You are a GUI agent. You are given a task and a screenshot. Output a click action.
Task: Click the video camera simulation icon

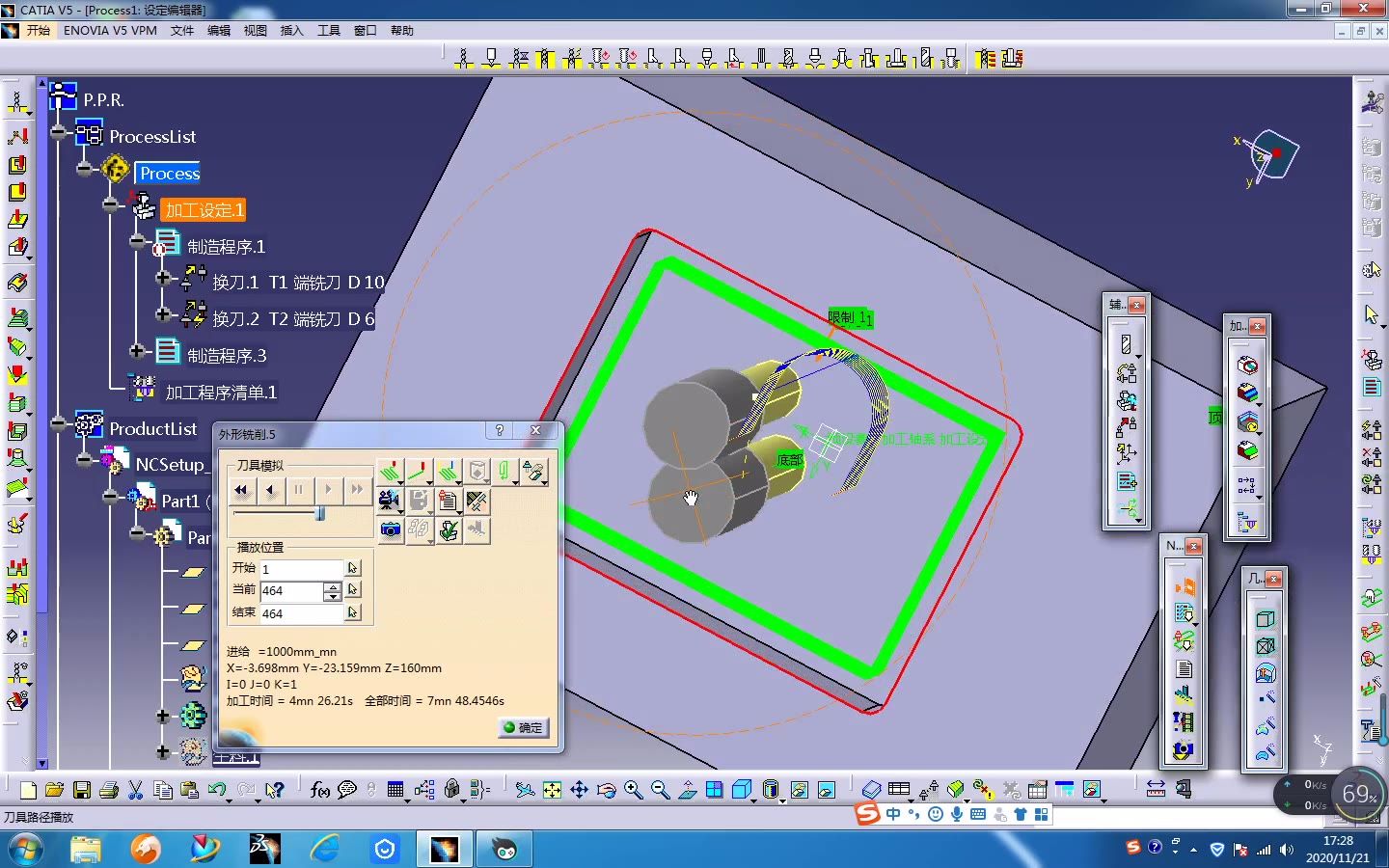tap(390, 501)
